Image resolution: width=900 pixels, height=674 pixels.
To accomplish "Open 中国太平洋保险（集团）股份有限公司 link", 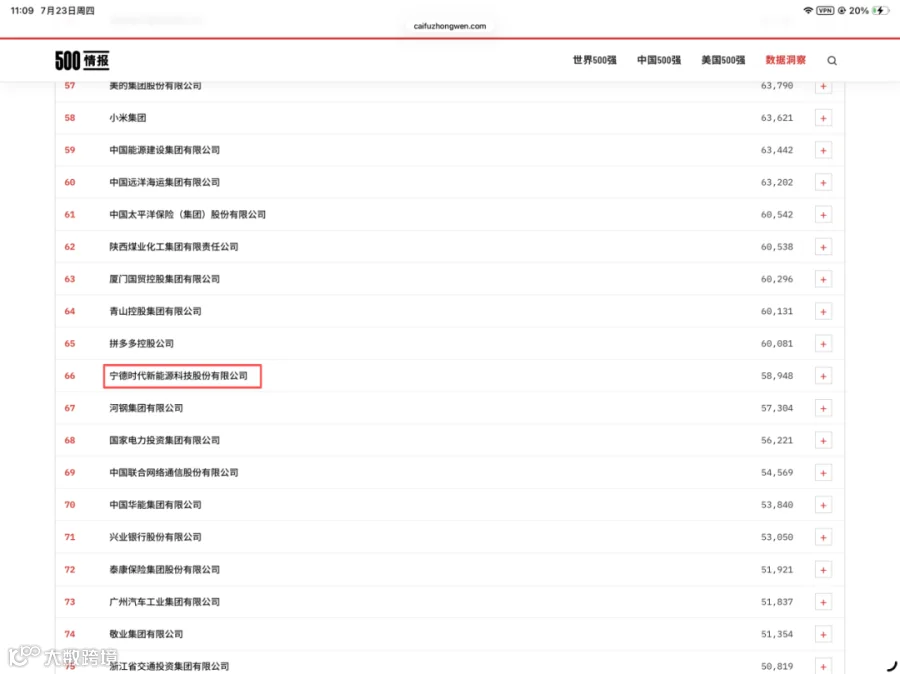I will (187, 214).
